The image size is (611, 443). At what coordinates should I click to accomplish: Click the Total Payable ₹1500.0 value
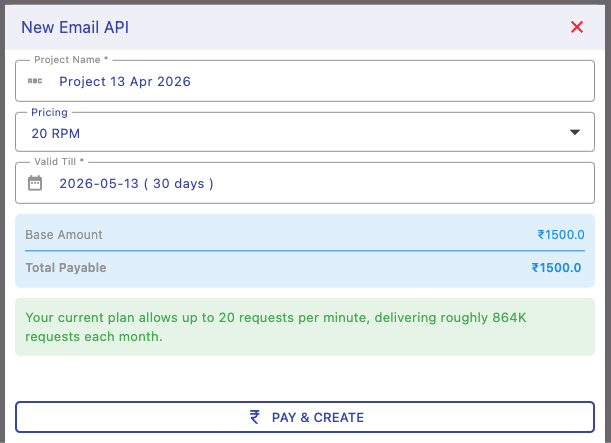click(x=557, y=268)
